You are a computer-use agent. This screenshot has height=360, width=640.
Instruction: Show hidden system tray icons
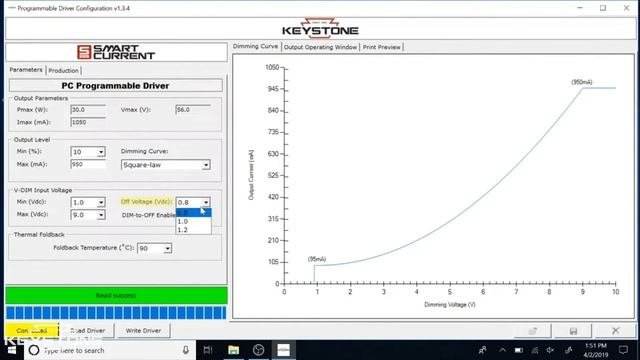click(502, 350)
